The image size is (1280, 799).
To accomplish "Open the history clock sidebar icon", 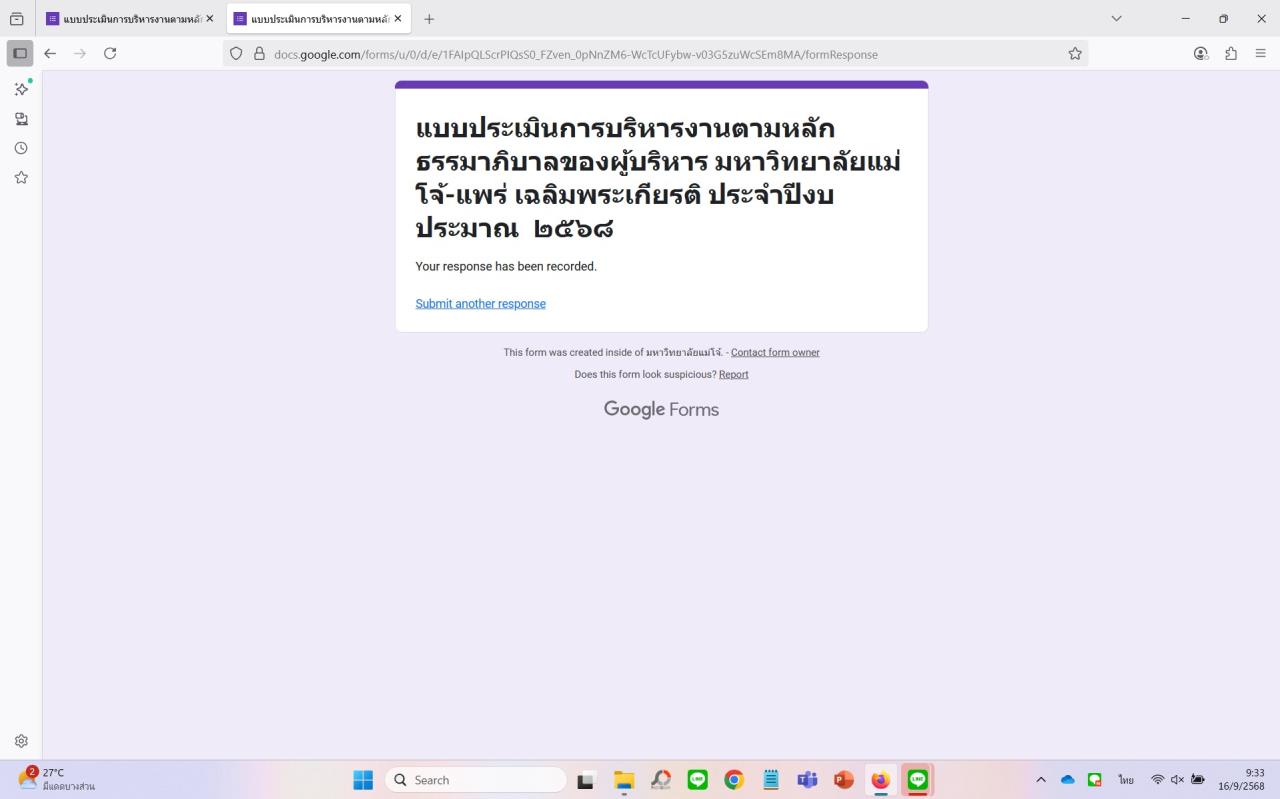I will (21, 148).
